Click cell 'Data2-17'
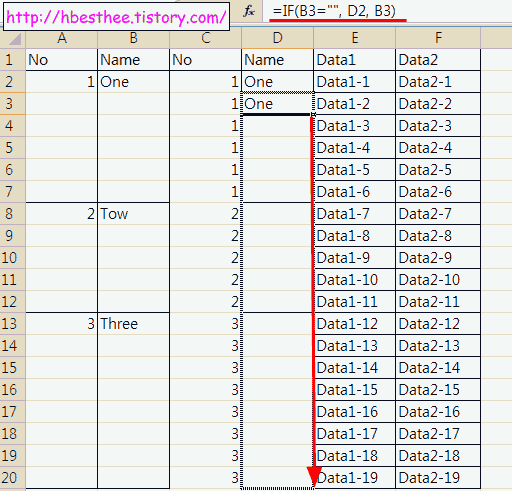The width and height of the screenshot is (512, 491). (x=438, y=434)
